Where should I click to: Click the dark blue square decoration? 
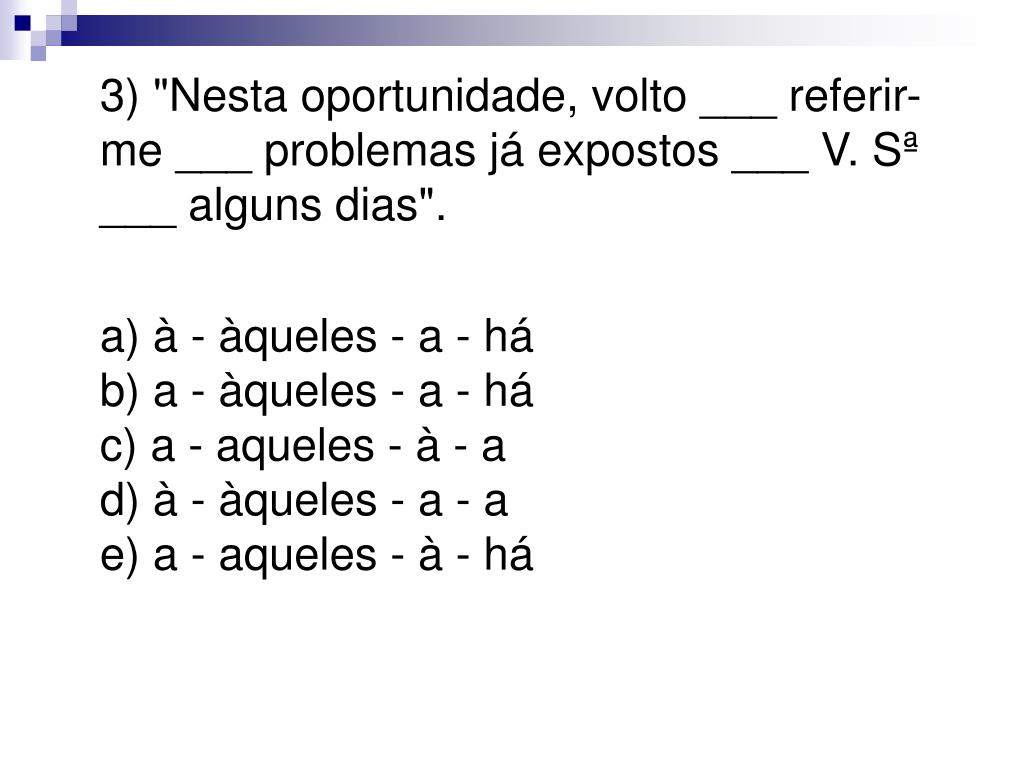[x=23, y=23]
